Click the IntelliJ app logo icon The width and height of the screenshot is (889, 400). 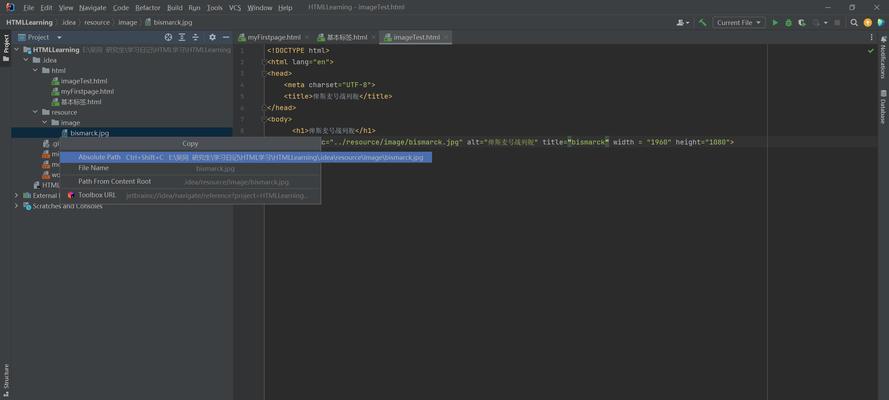(10, 7)
